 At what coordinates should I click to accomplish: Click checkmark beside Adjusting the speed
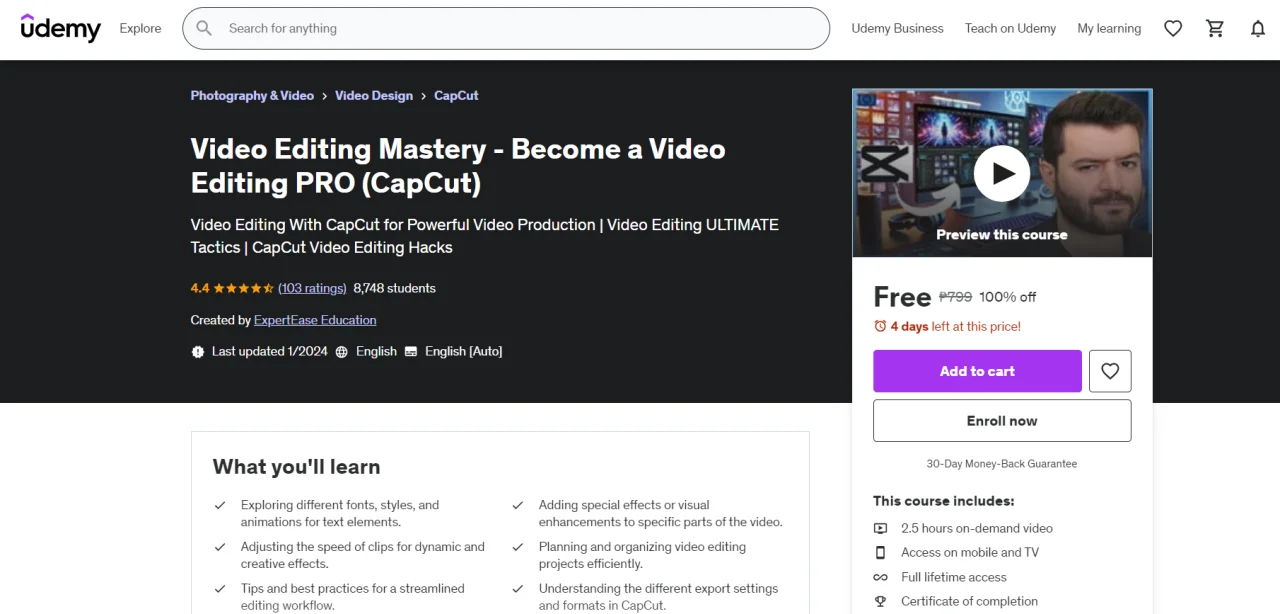(x=220, y=548)
